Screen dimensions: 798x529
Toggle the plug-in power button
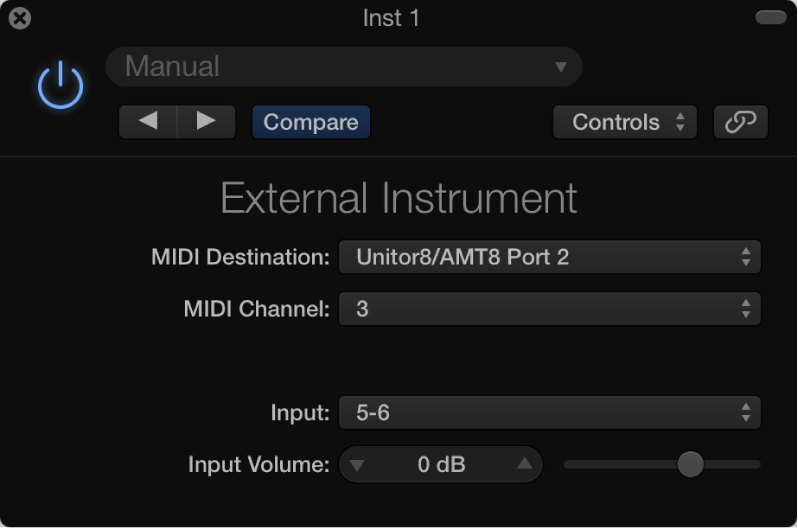60,85
